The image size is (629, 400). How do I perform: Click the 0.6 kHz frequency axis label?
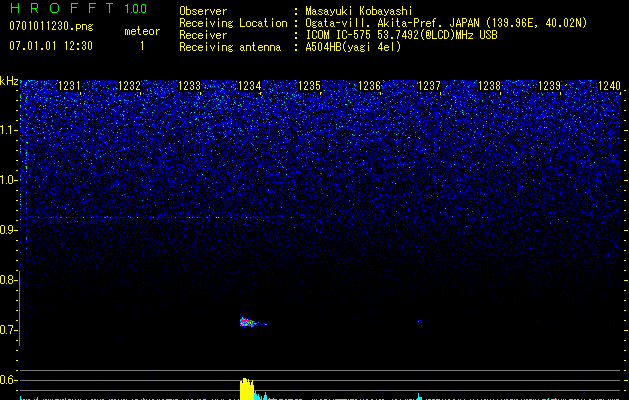point(7,380)
